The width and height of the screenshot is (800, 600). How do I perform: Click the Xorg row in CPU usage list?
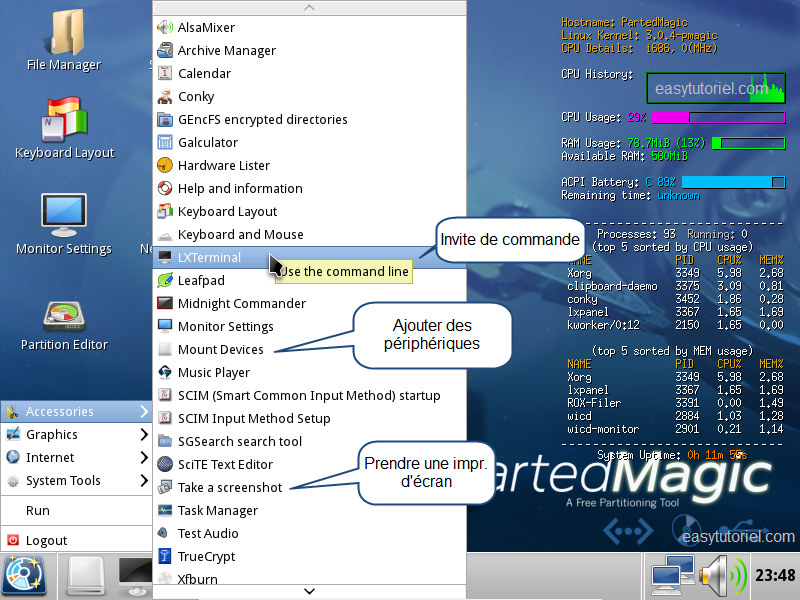point(675,273)
